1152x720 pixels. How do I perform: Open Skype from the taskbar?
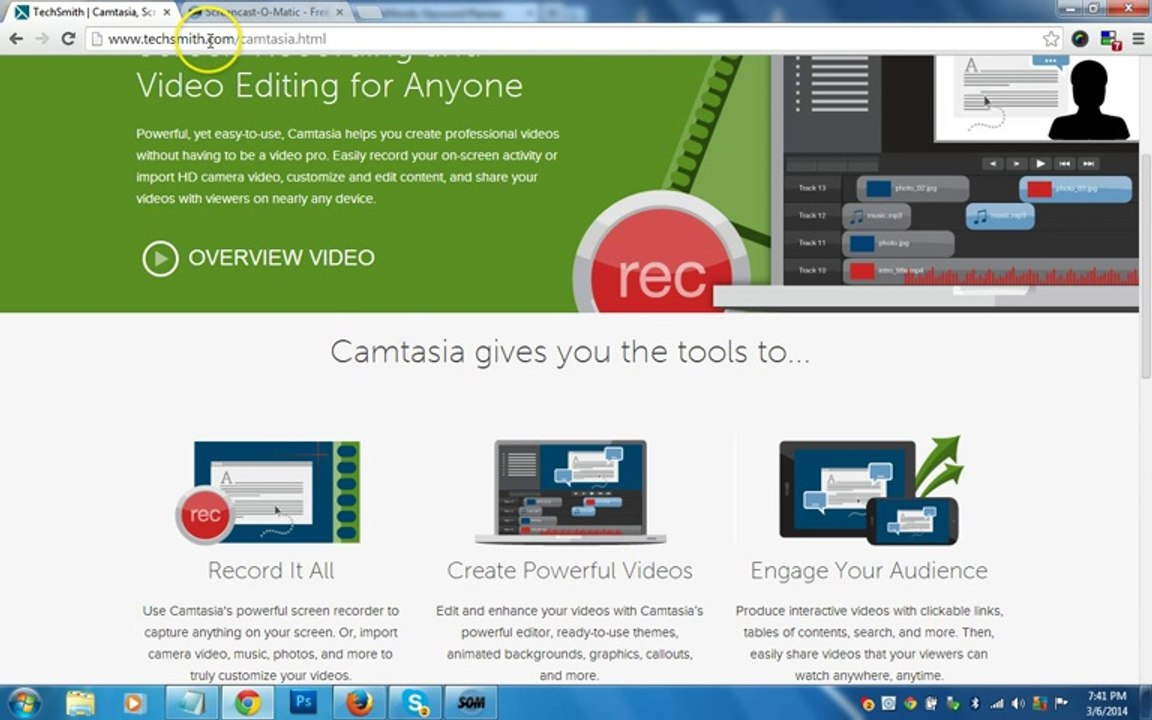click(x=416, y=703)
